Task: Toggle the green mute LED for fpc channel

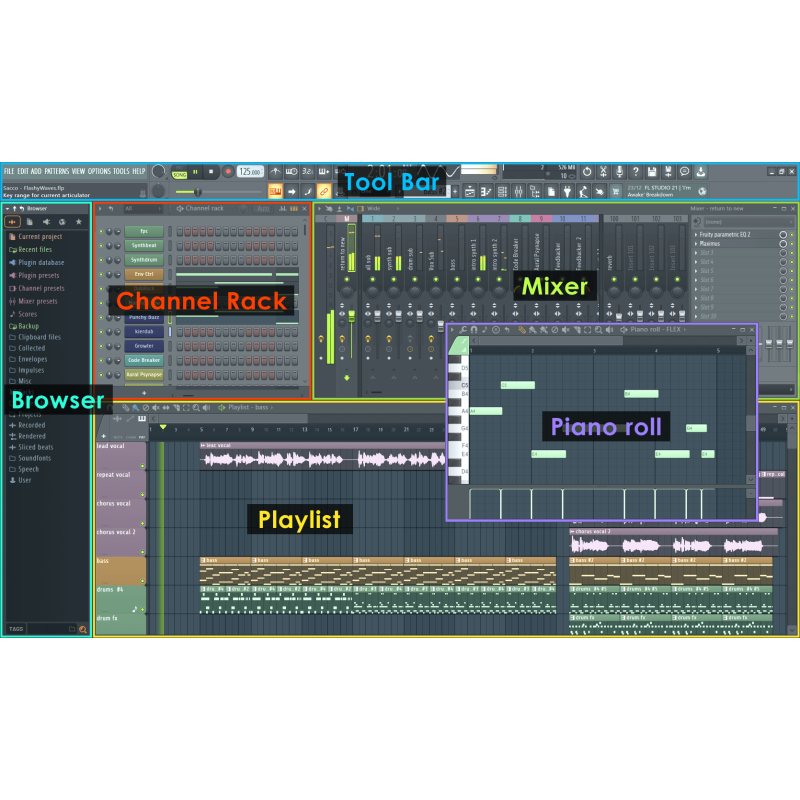Action: [101, 231]
